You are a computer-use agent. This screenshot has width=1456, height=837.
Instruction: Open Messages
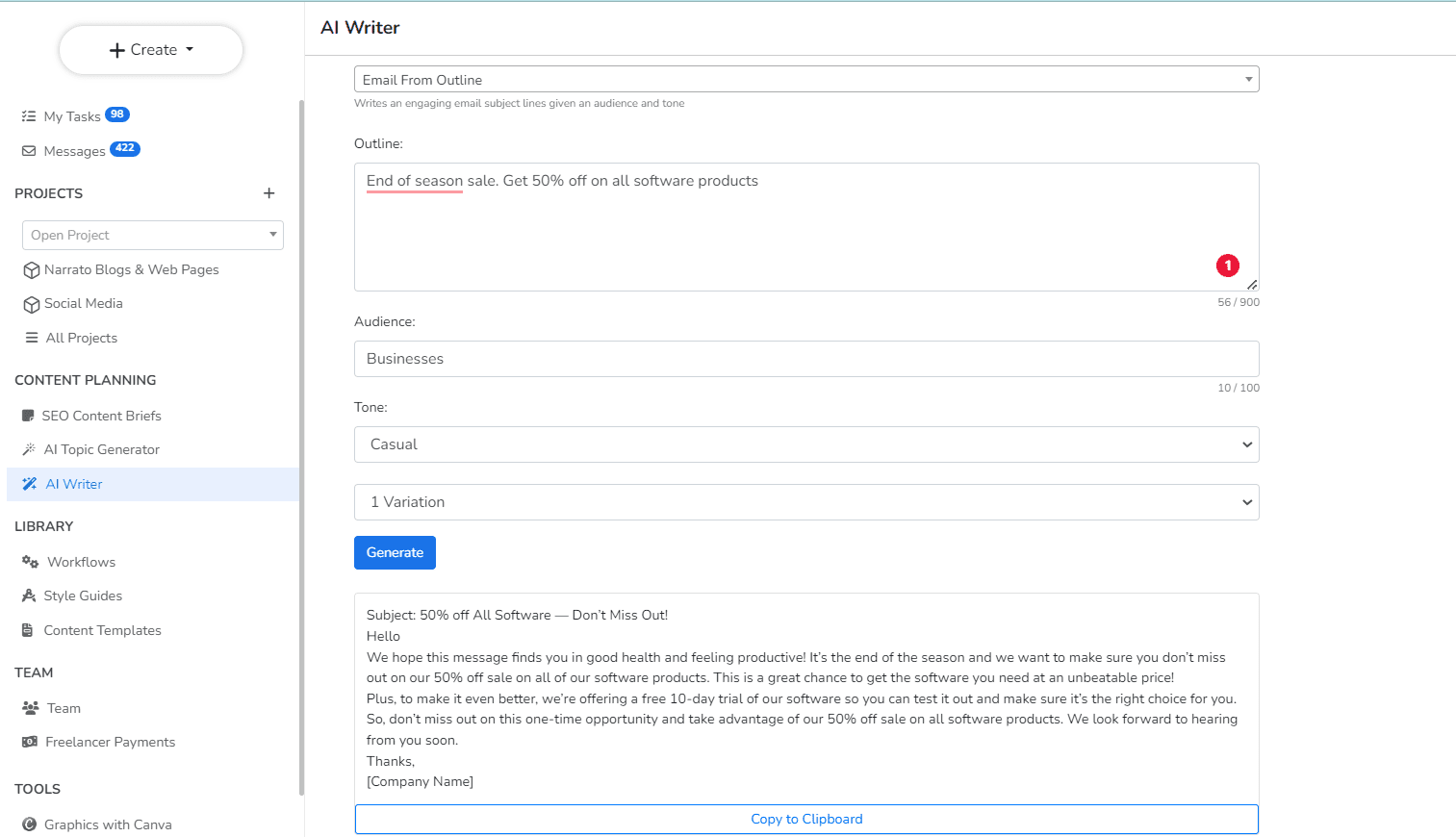(x=74, y=151)
